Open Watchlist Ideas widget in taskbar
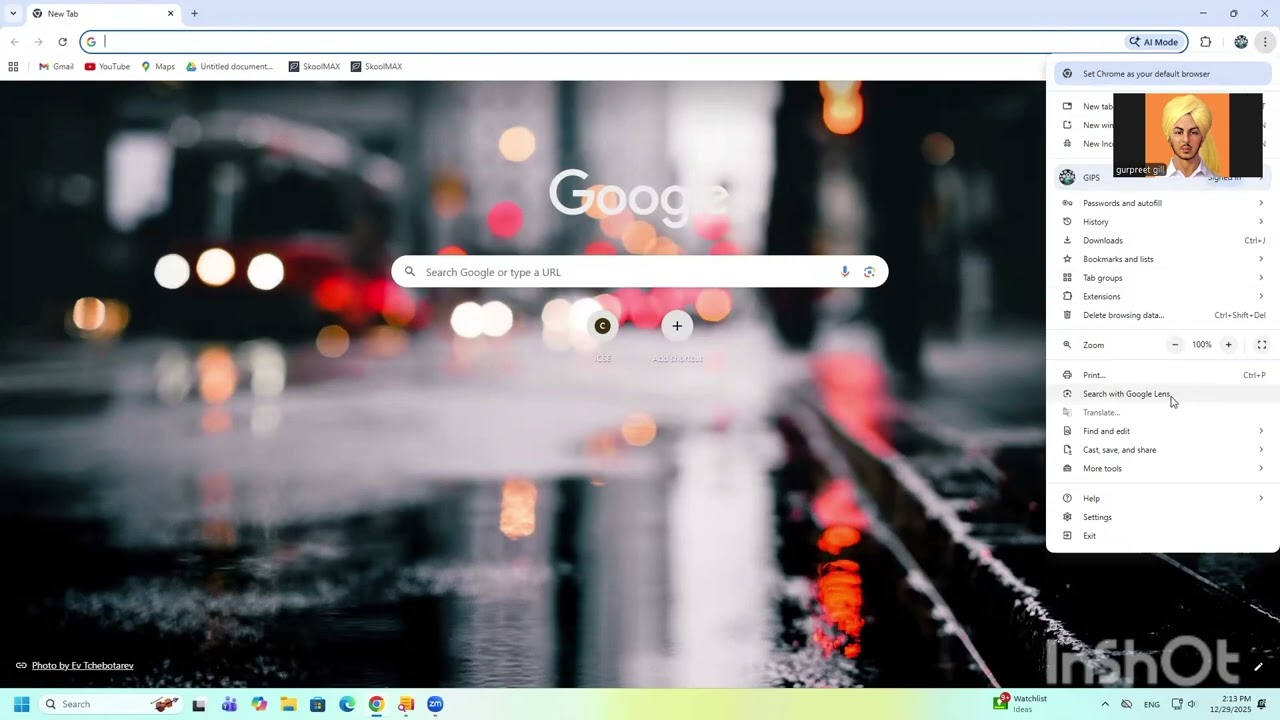The image size is (1280, 720). click(x=1021, y=704)
